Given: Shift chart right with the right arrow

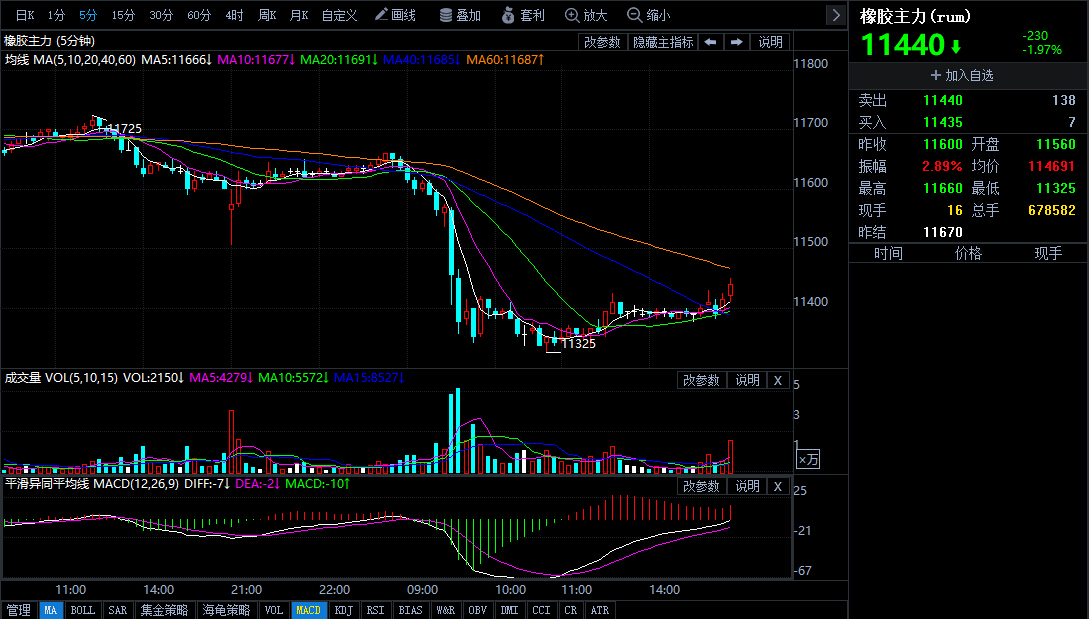Looking at the screenshot, I should click(737, 42).
